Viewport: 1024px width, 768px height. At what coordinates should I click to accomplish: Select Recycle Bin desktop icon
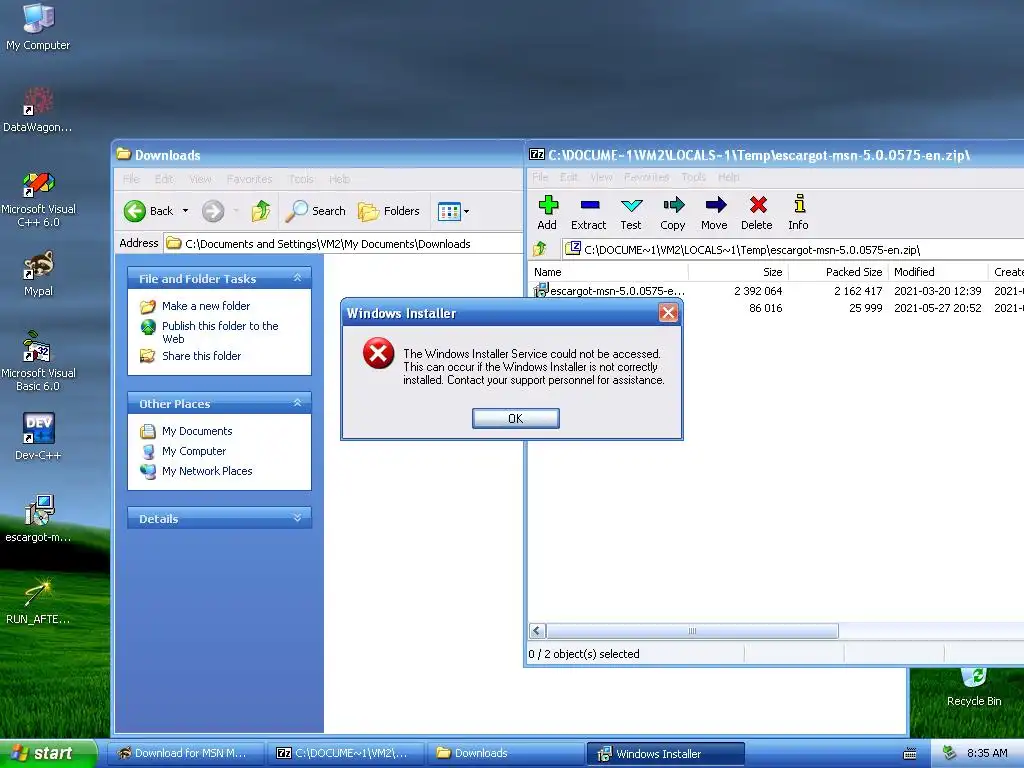[974, 686]
